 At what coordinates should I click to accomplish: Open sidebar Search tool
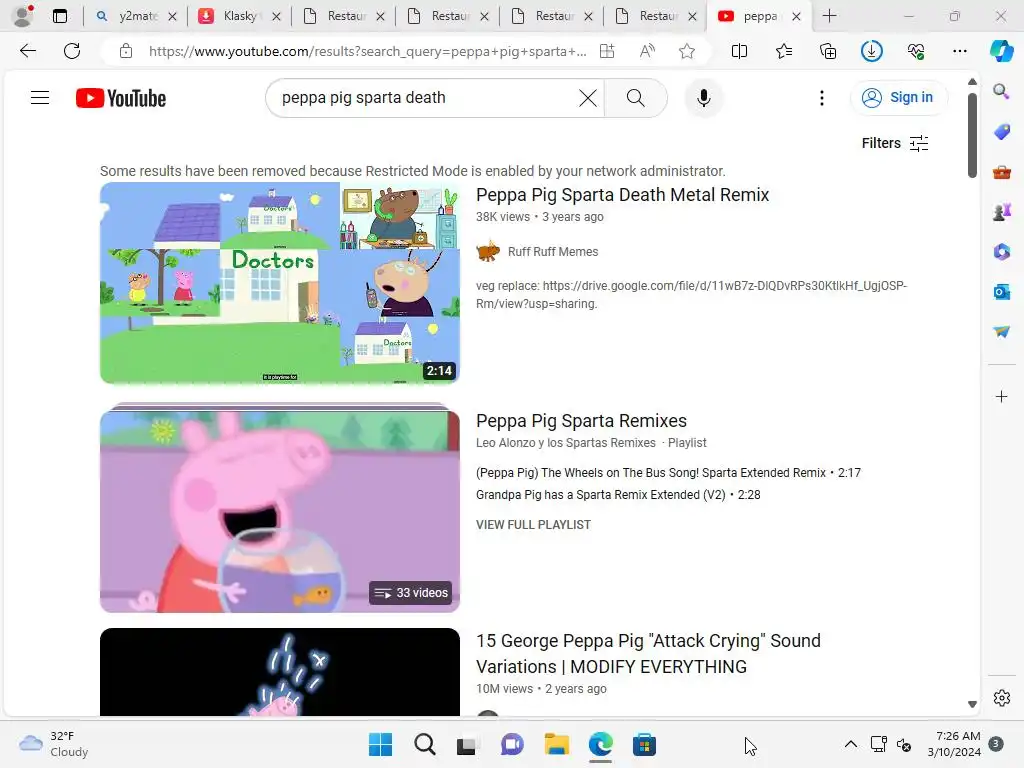point(1001,91)
